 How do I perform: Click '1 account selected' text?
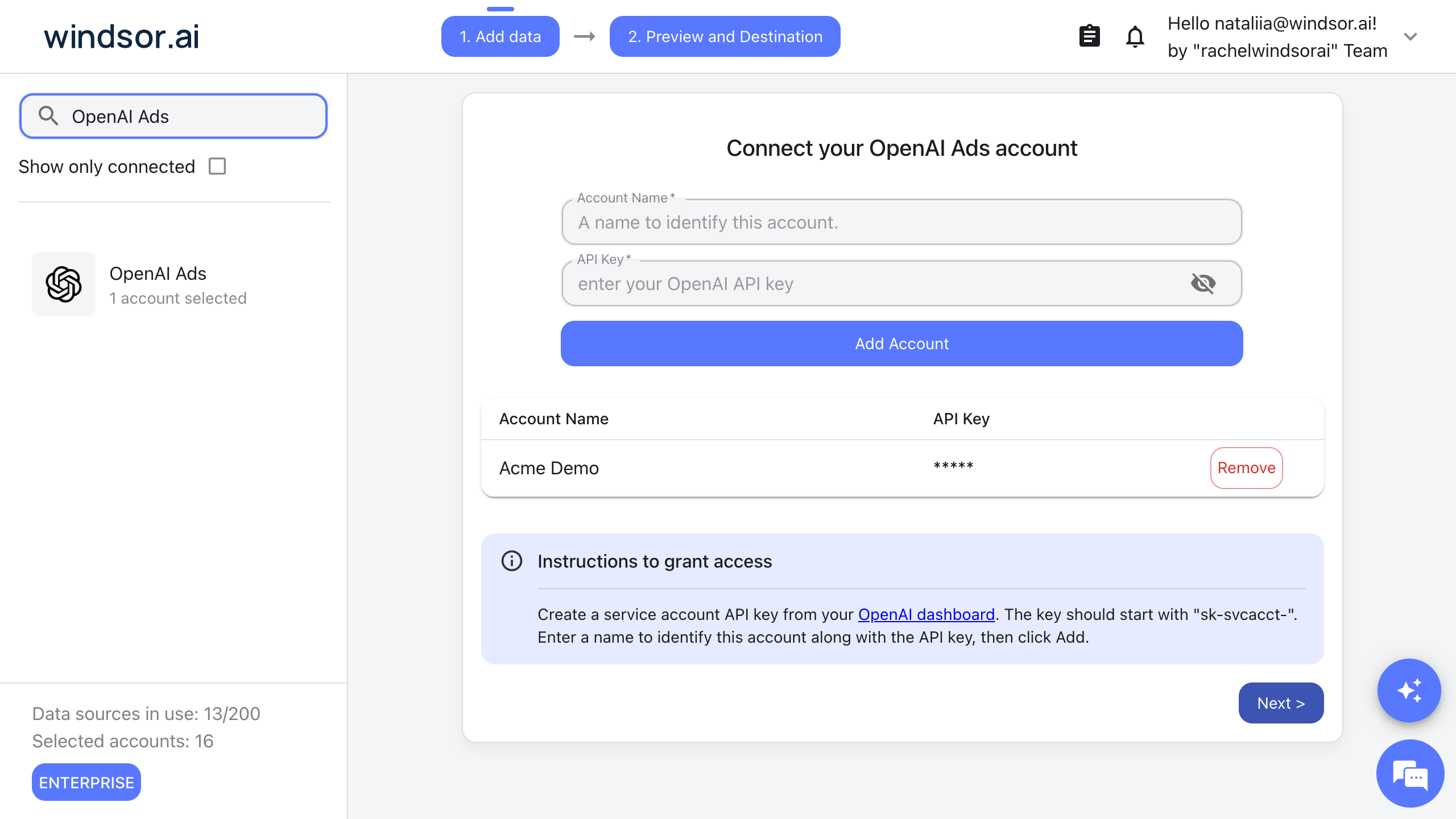(178, 298)
